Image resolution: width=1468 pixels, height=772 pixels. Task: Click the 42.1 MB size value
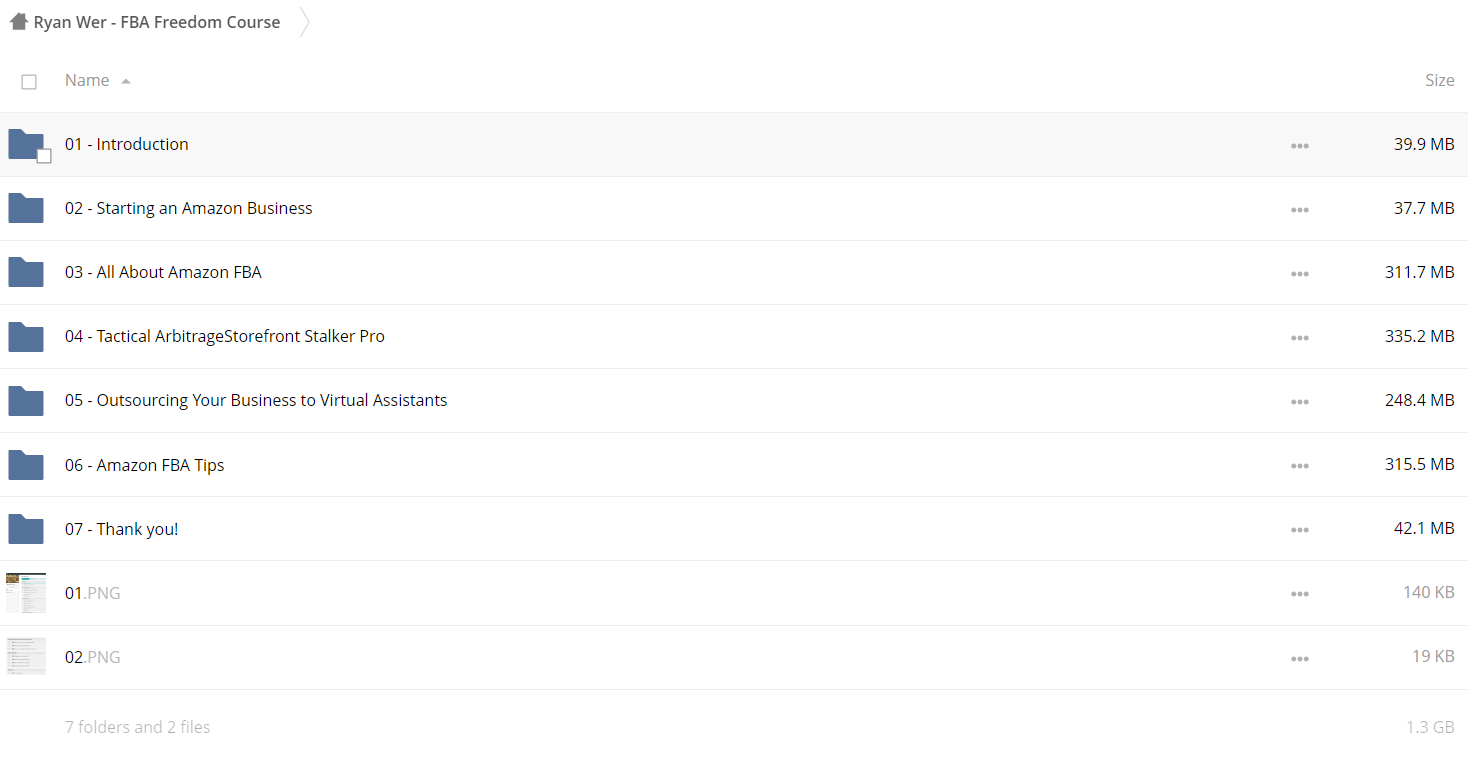click(1424, 528)
